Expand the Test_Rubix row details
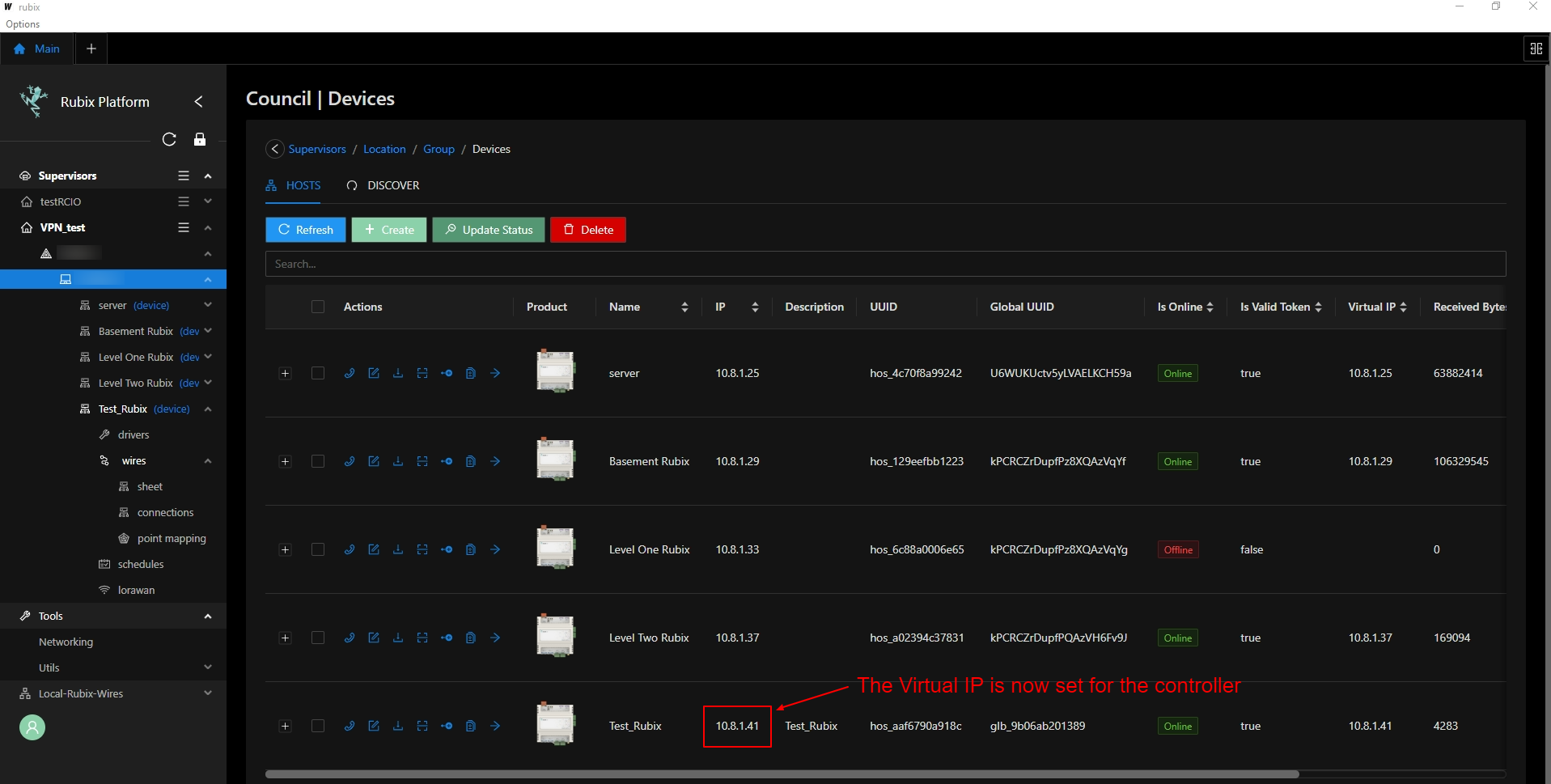Screen dimensions: 1551x784 tap(285, 726)
